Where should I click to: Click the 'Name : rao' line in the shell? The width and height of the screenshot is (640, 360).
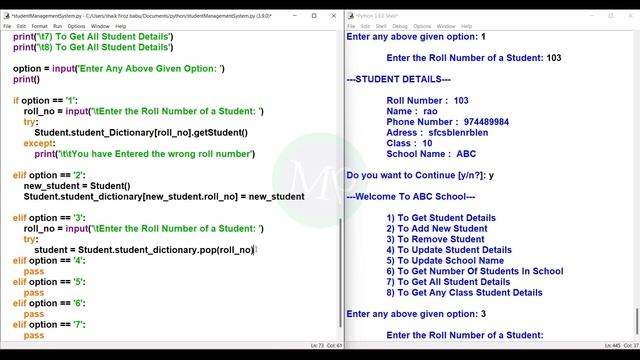pos(412,111)
